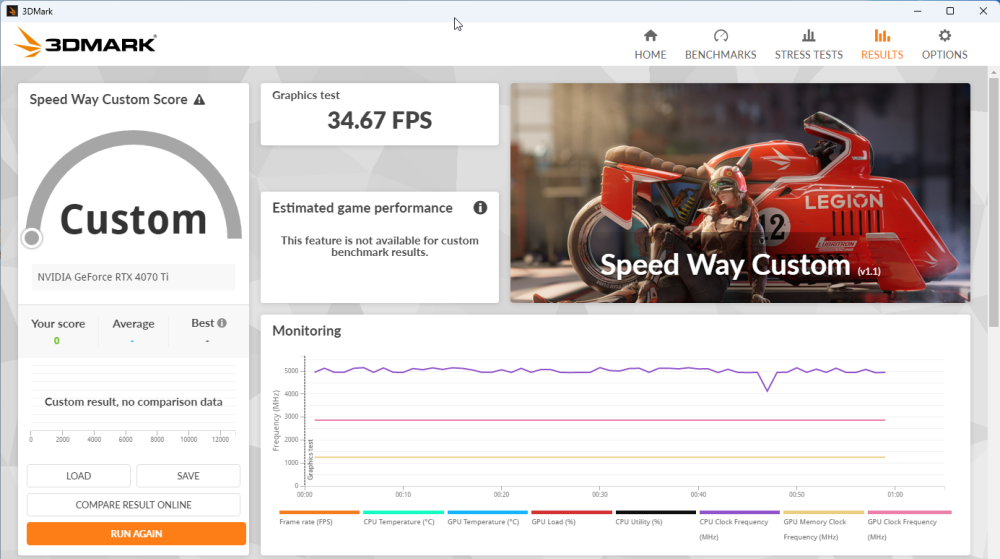Select the RESULTS tab label
Viewport: 1000px width, 559px height.
pos(882,55)
